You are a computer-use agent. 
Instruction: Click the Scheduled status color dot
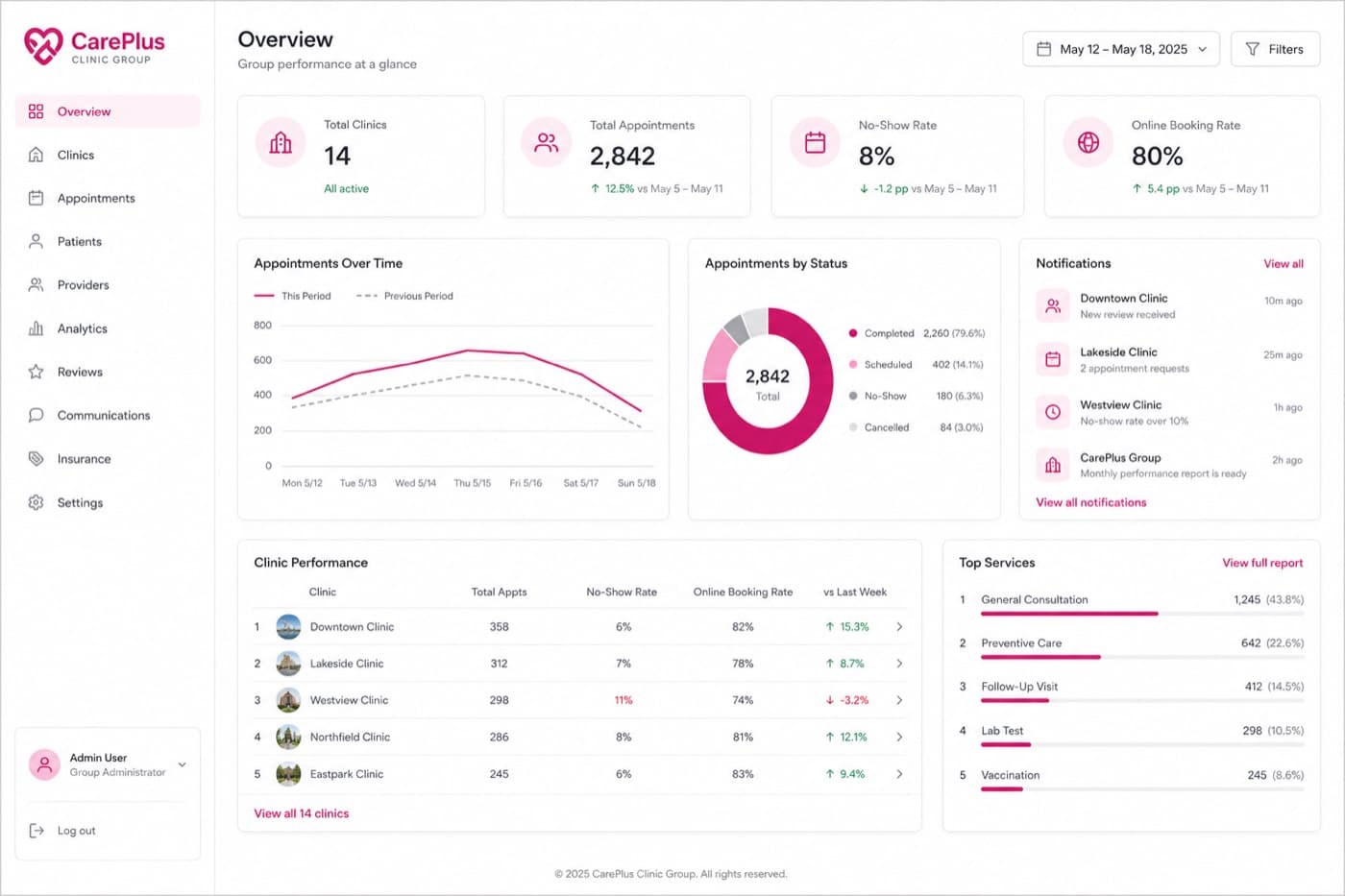coord(853,364)
